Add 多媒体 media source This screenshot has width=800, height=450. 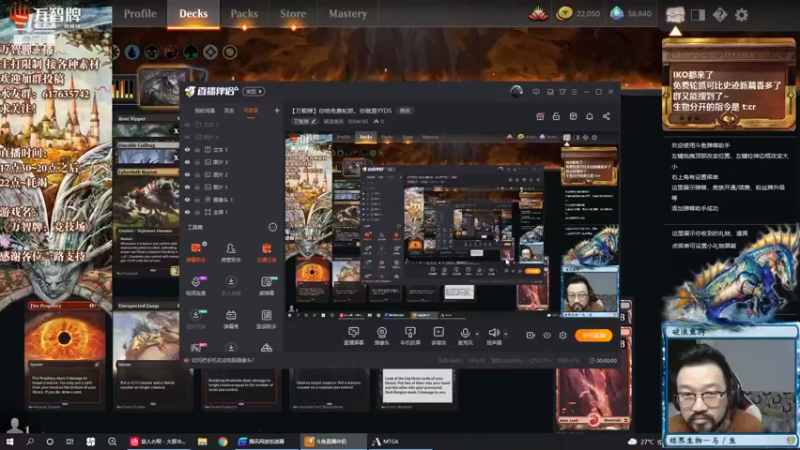tap(438, 336)
